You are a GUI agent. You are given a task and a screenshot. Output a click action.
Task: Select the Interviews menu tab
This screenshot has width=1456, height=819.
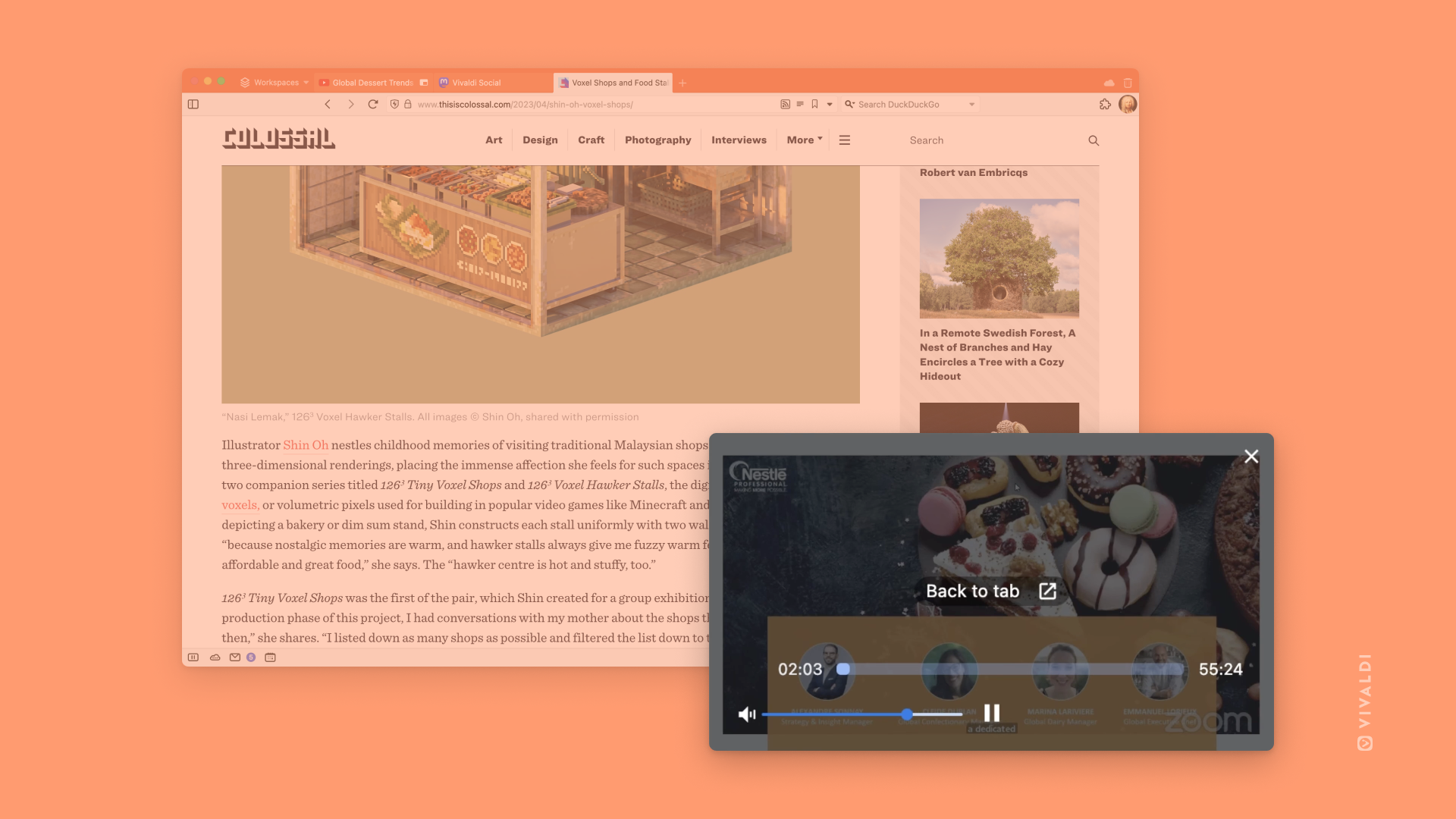click(x=739, y=140)
